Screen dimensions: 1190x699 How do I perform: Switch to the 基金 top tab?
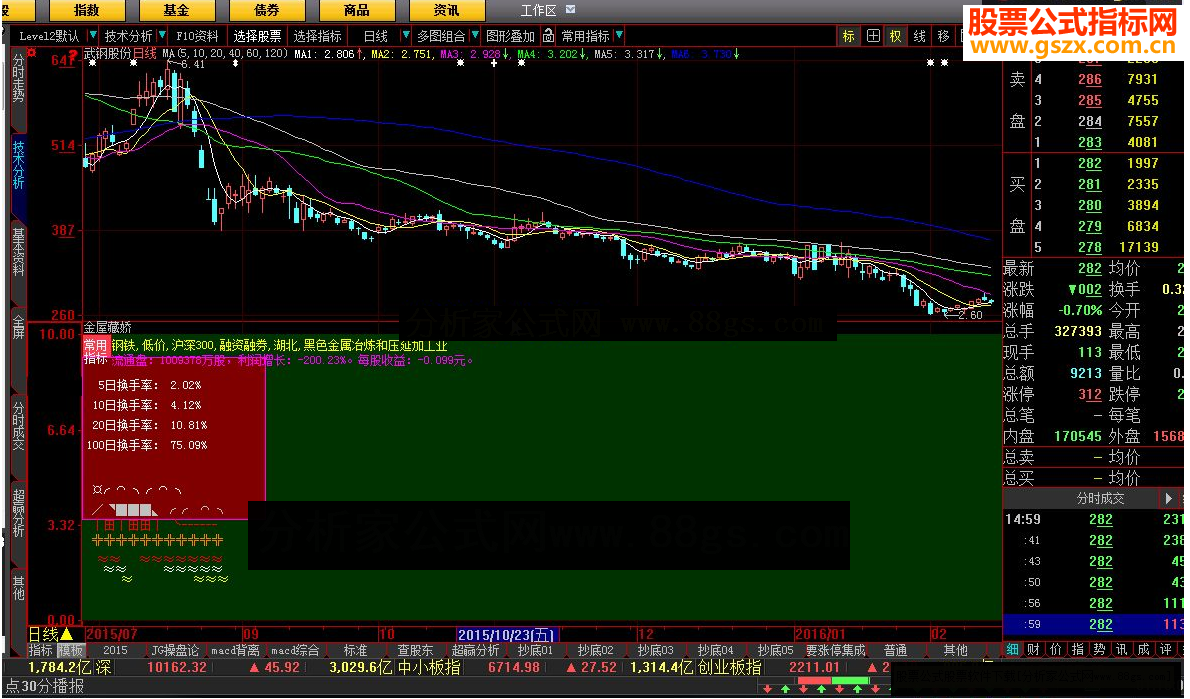coord(176,11)
